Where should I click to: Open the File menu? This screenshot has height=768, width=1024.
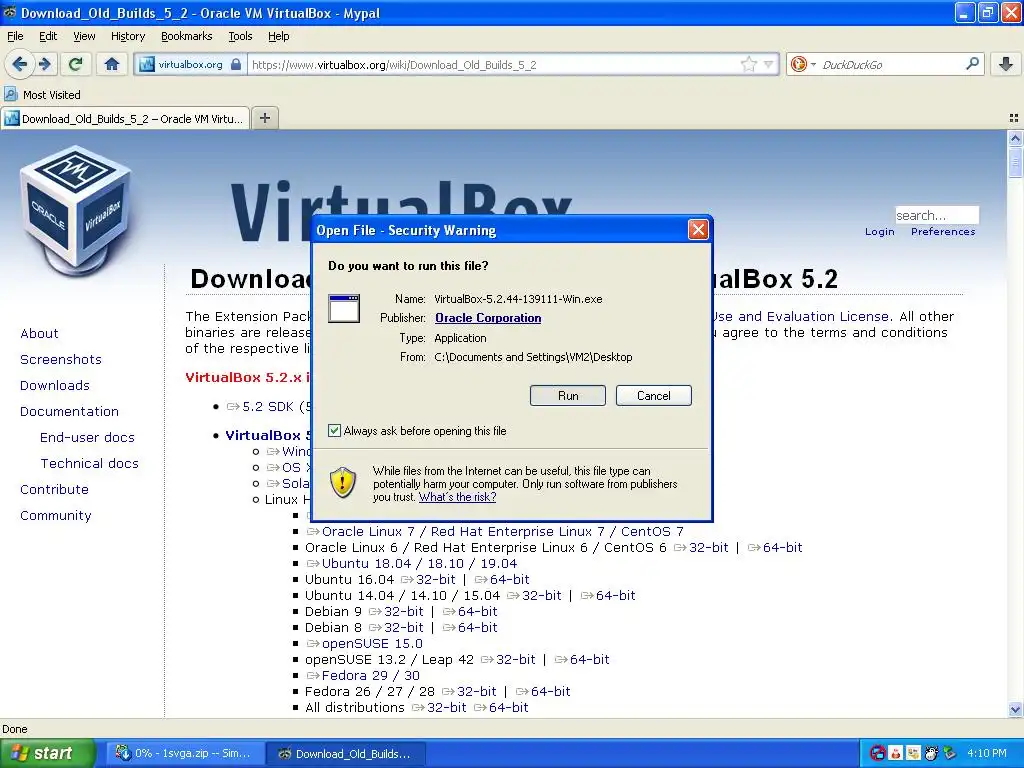pos(15,36)
